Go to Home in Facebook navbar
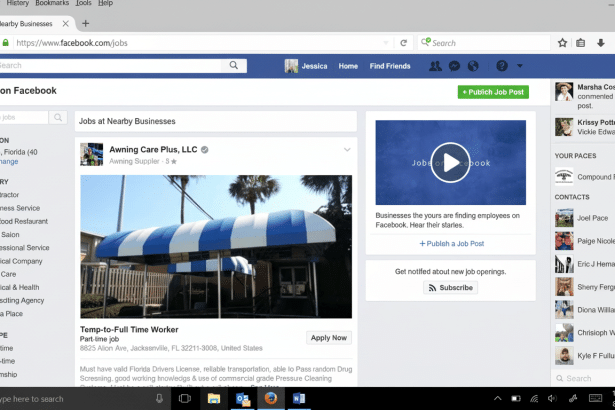This screenshot has width=615, height=410. (348, 66)
